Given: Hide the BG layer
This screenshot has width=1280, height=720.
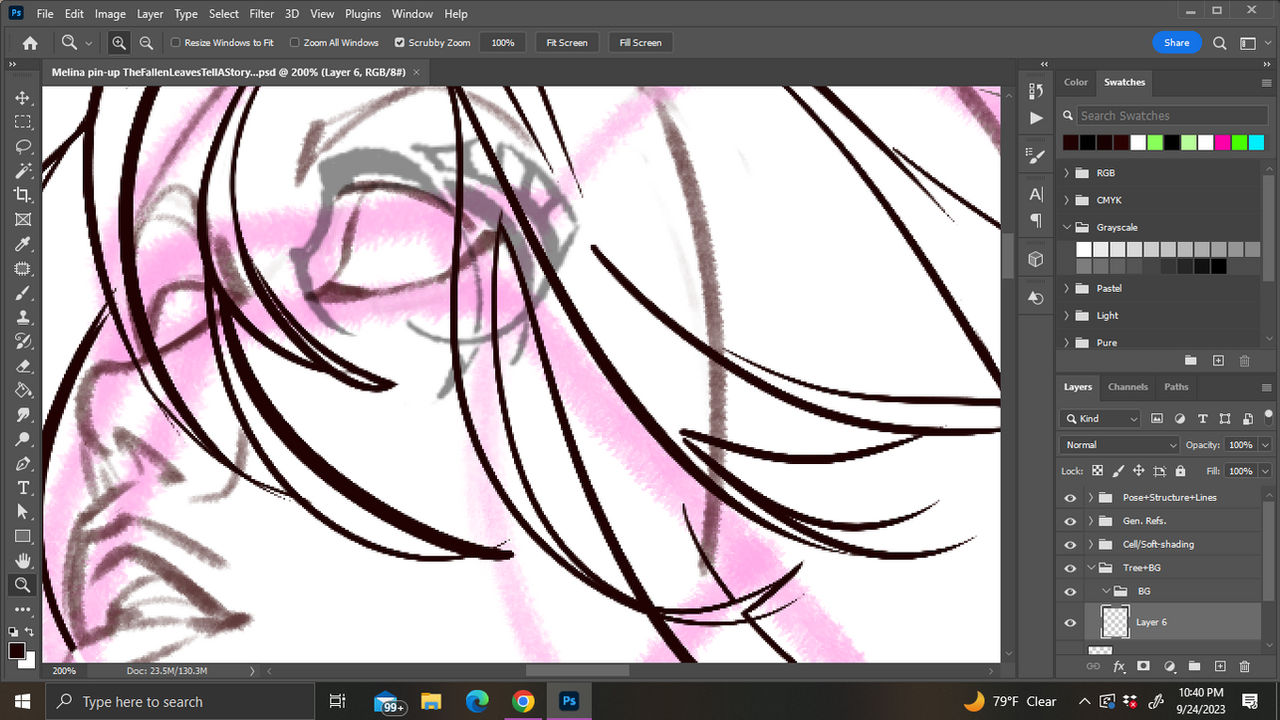Looking at the screenshot, I should click(1069, 591).
